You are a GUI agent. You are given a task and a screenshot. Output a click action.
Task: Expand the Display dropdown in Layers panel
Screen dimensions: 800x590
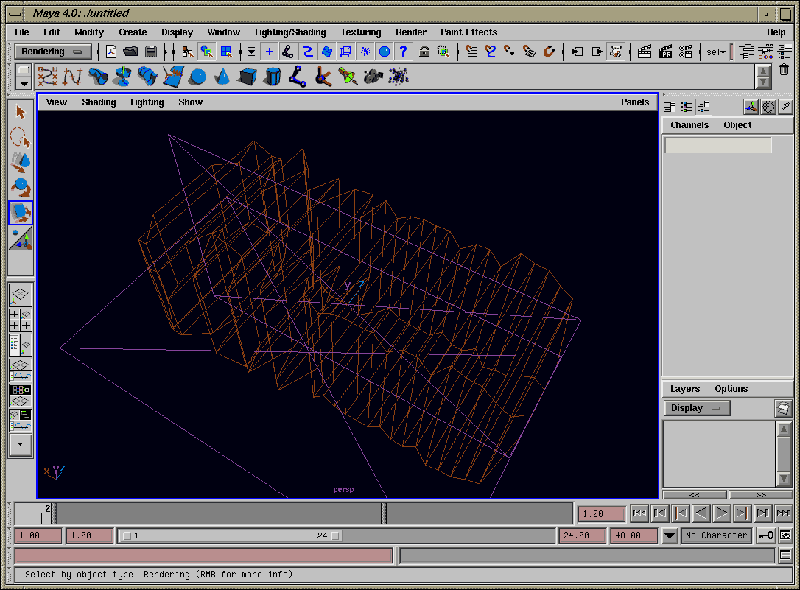click(697, 408)
